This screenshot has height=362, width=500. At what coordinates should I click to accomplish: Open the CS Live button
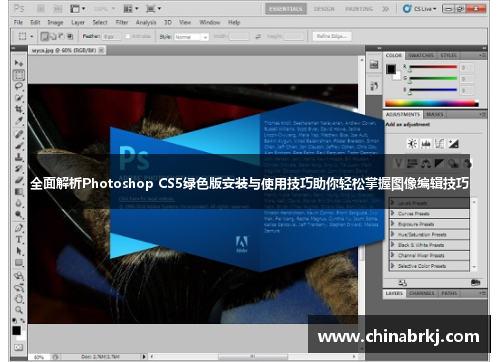420,9
